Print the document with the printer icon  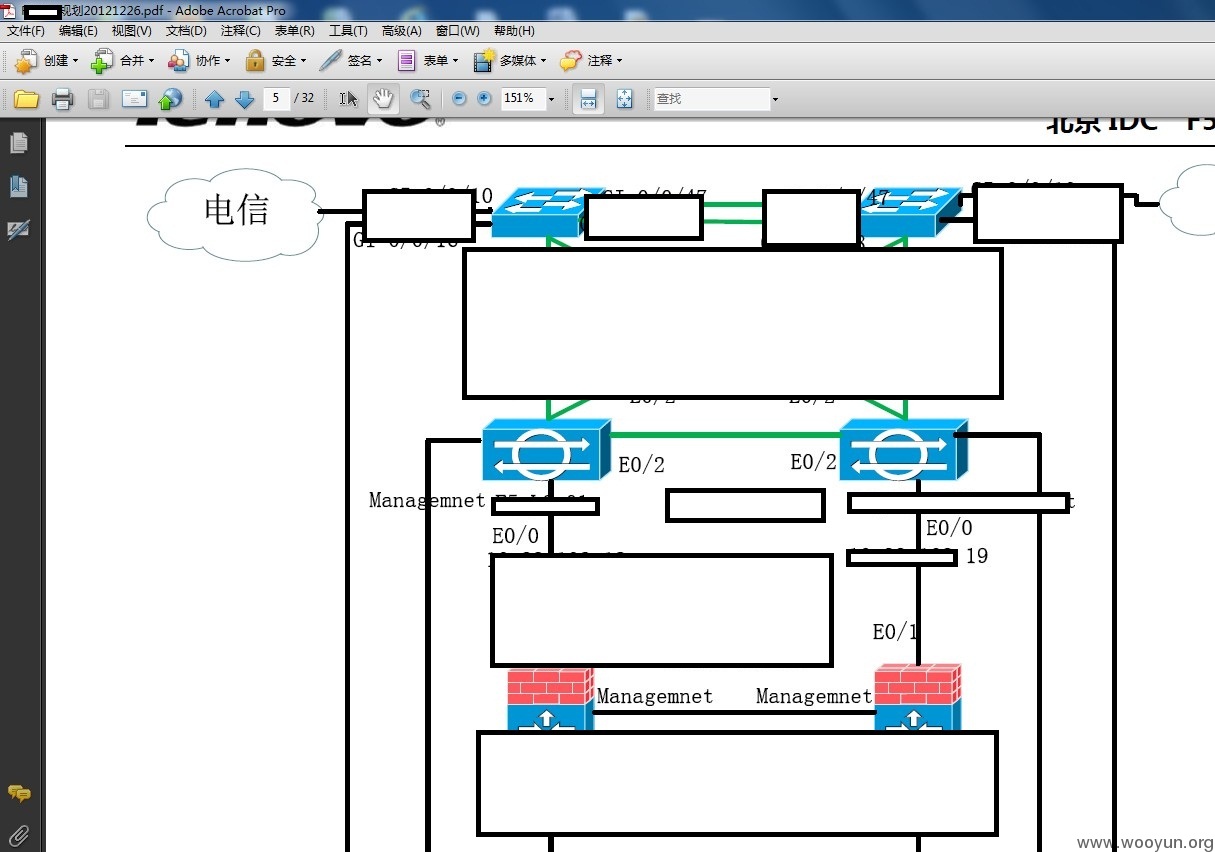63,99
